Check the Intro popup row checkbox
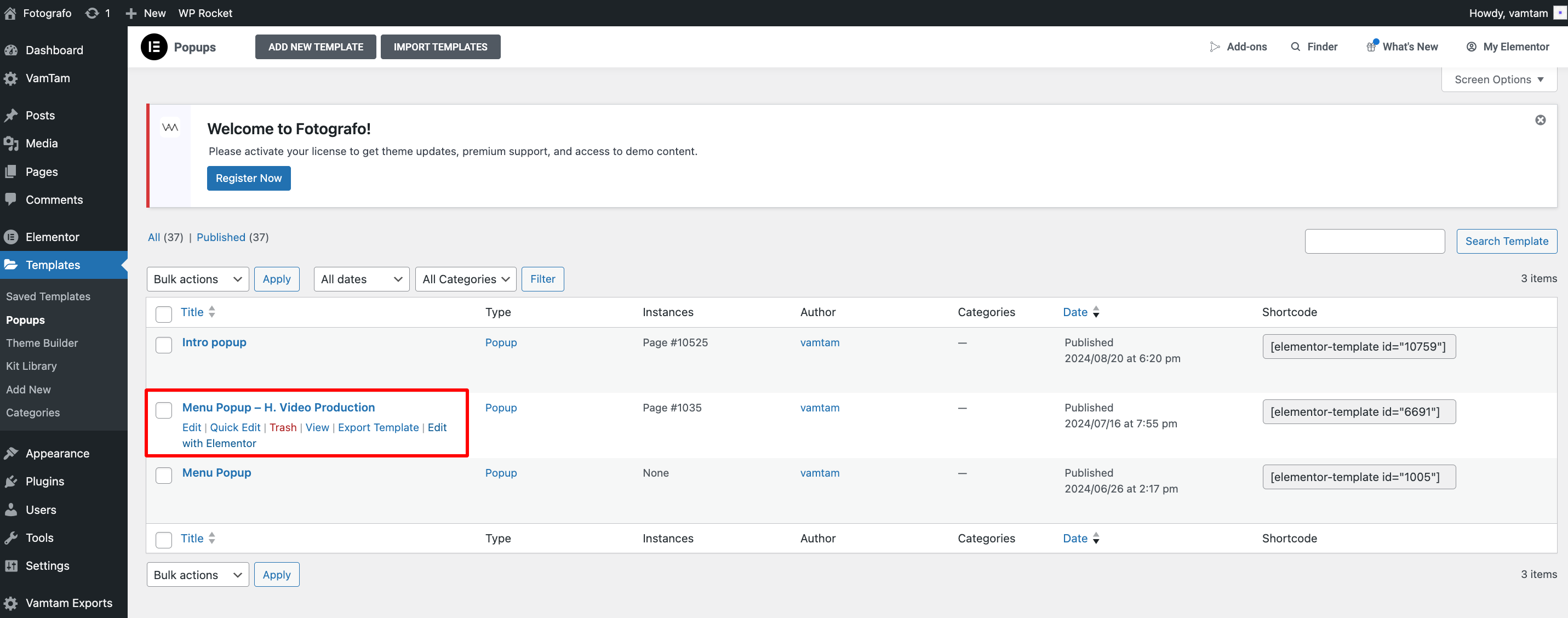This screenshot has height=618, width=1568. (164, 345)
